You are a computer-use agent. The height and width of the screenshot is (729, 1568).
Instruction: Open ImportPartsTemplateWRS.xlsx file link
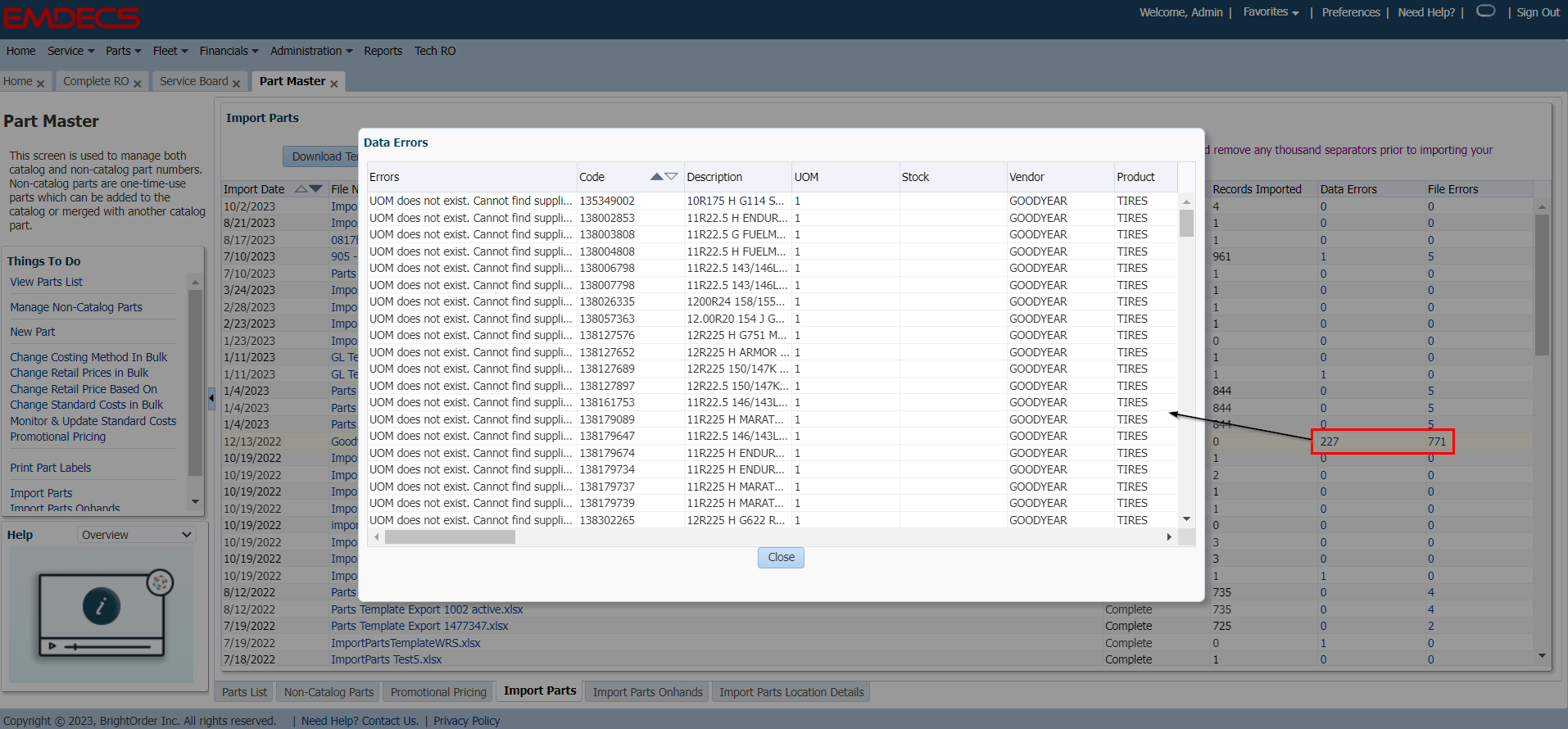coord(406,643)
